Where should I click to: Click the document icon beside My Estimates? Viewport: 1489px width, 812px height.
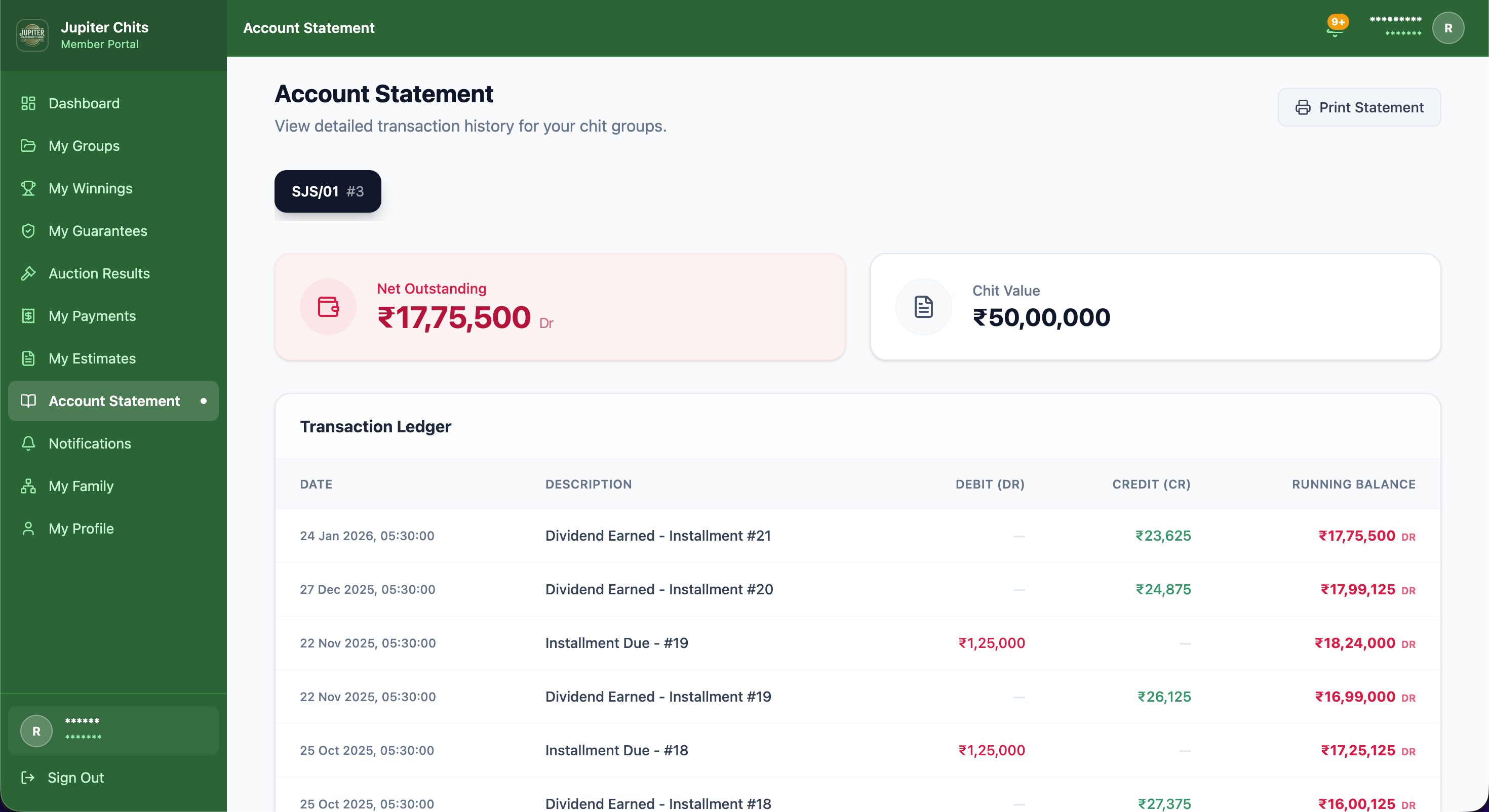[29, 358]
